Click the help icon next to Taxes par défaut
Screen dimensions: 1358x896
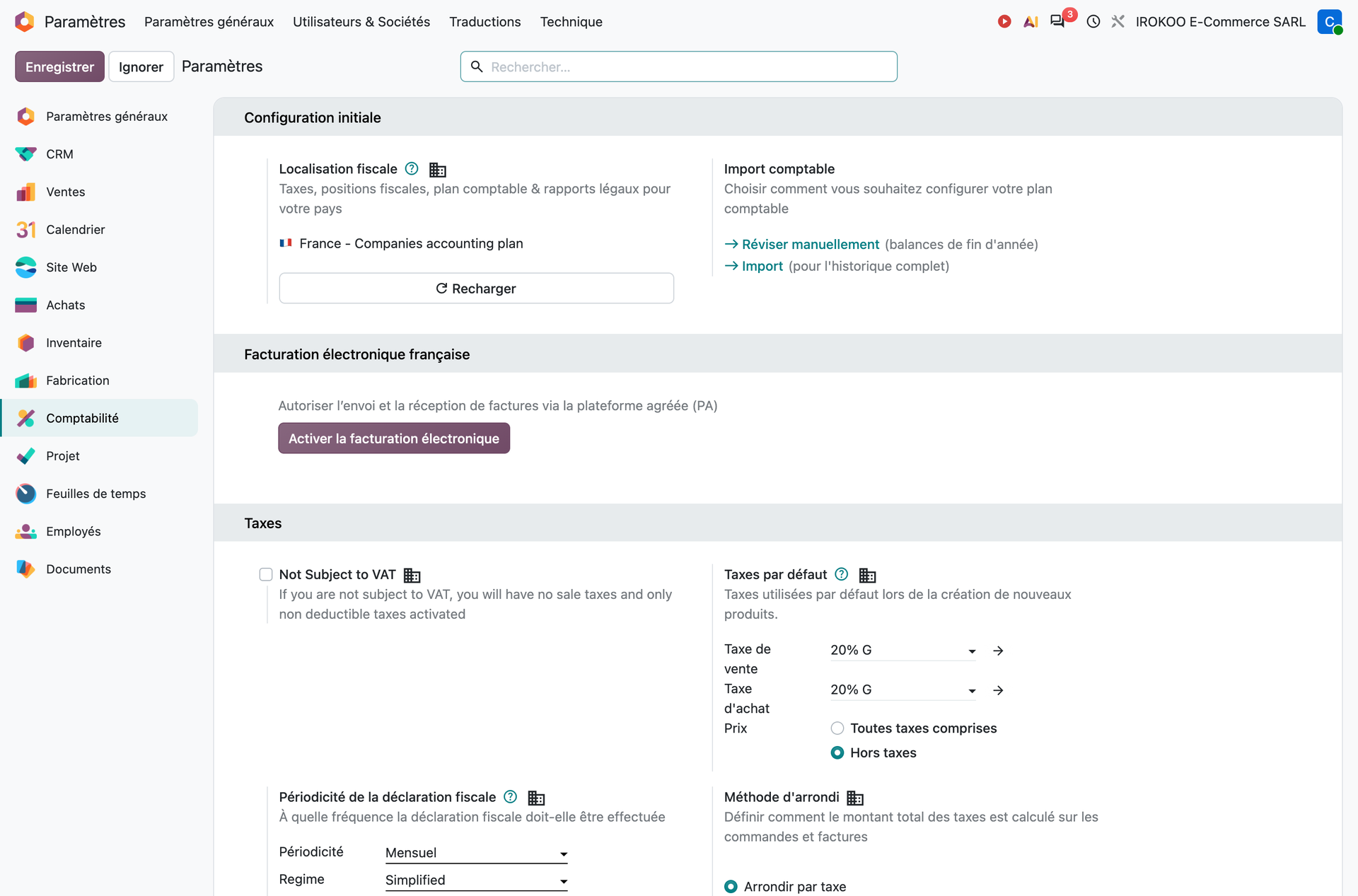(x=841, y=574)
